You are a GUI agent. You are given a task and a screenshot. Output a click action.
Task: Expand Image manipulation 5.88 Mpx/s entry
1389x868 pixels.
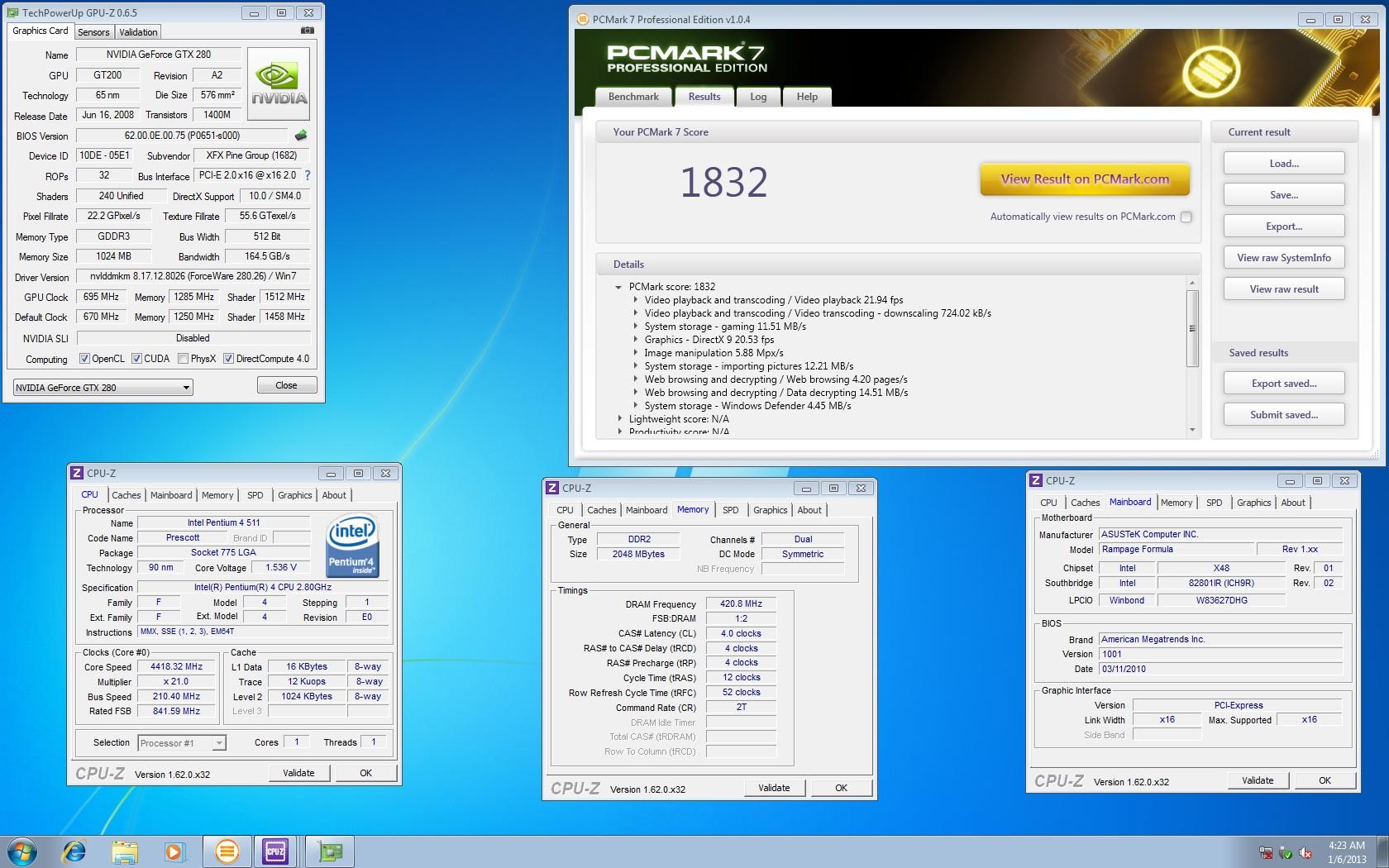coord(635,353)
